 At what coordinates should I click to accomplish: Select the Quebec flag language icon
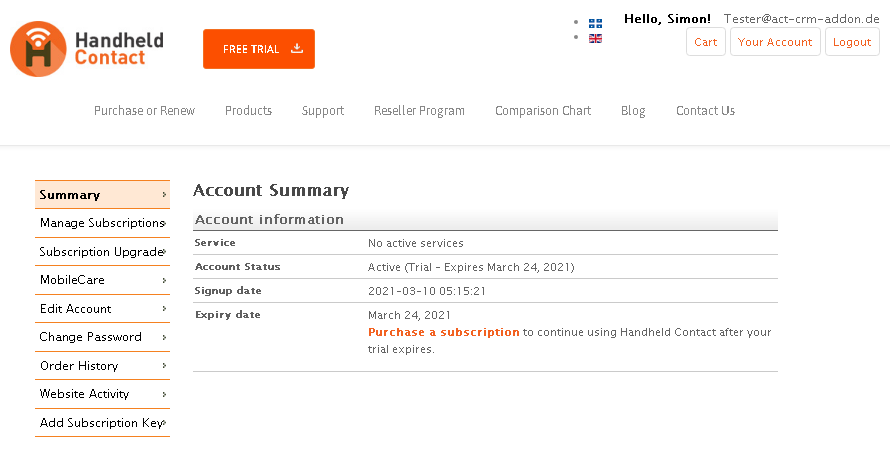pos(595,23)
